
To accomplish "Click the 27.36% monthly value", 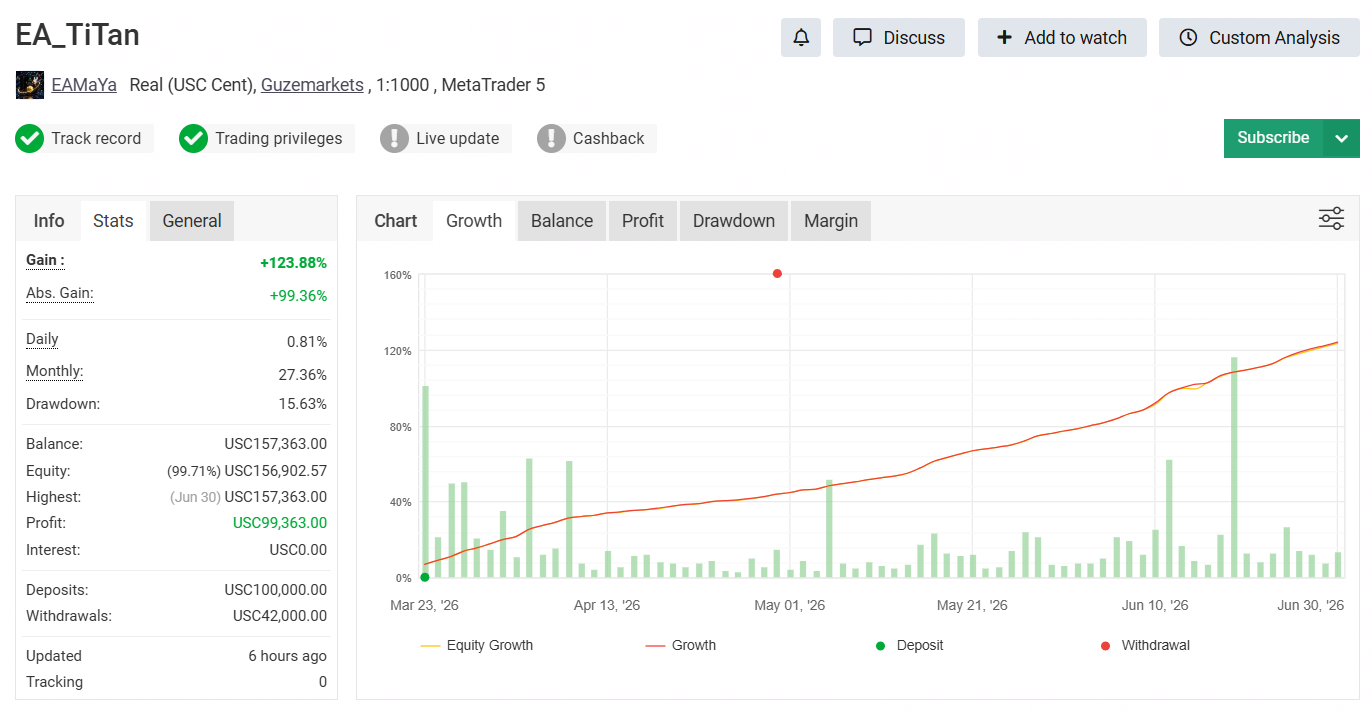I will tap(302, 375).
